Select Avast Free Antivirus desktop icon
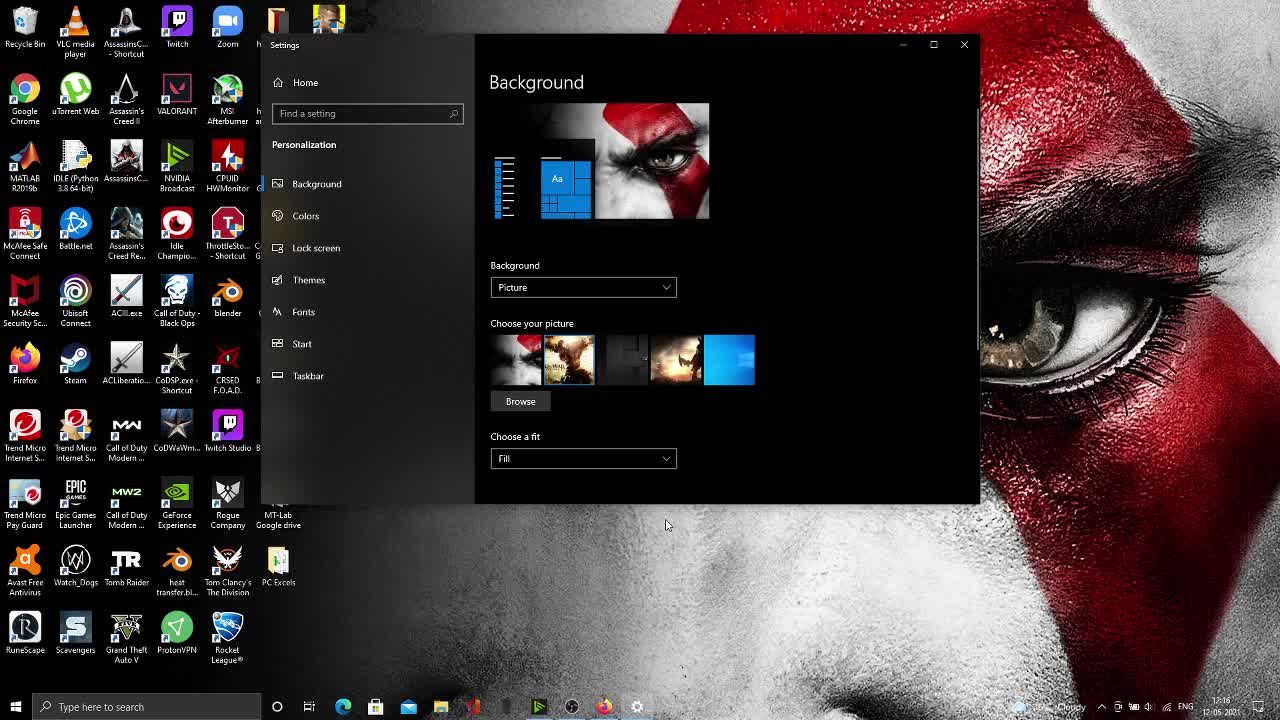Viewport: 1280px width, 720px height. tap(25, 571)
